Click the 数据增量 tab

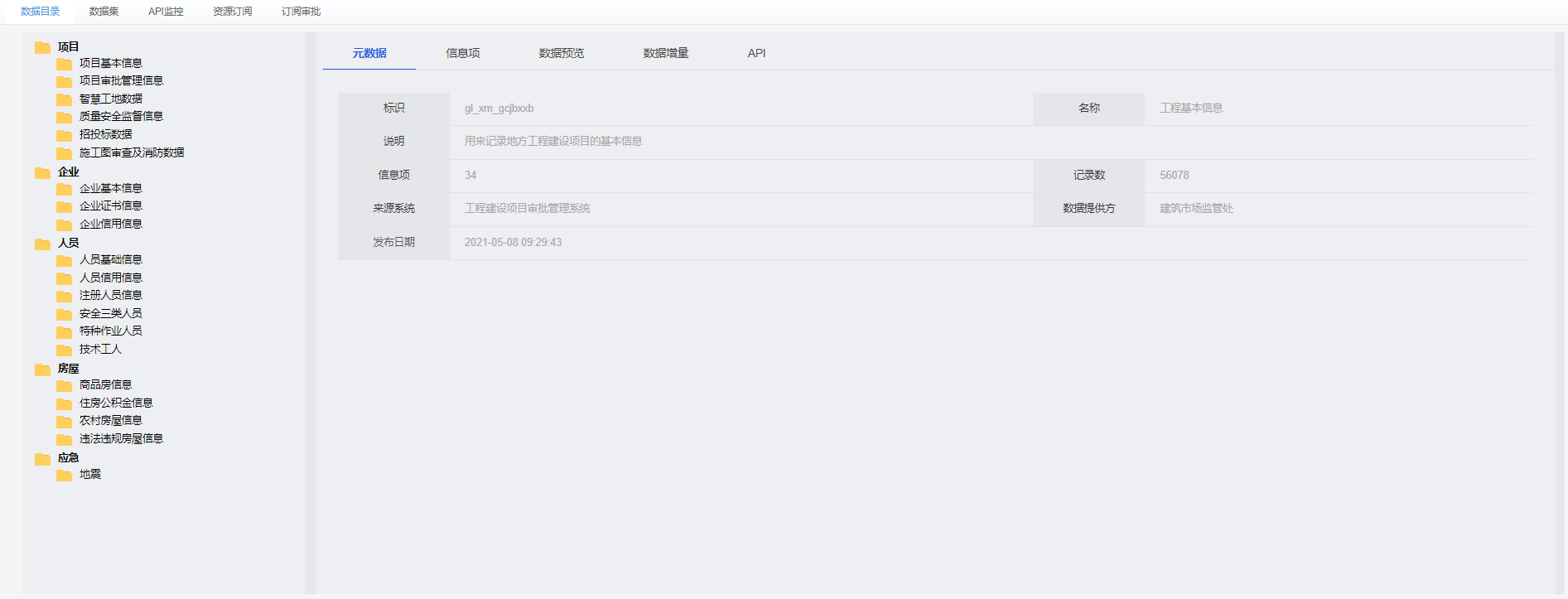[x=665, y=53]
